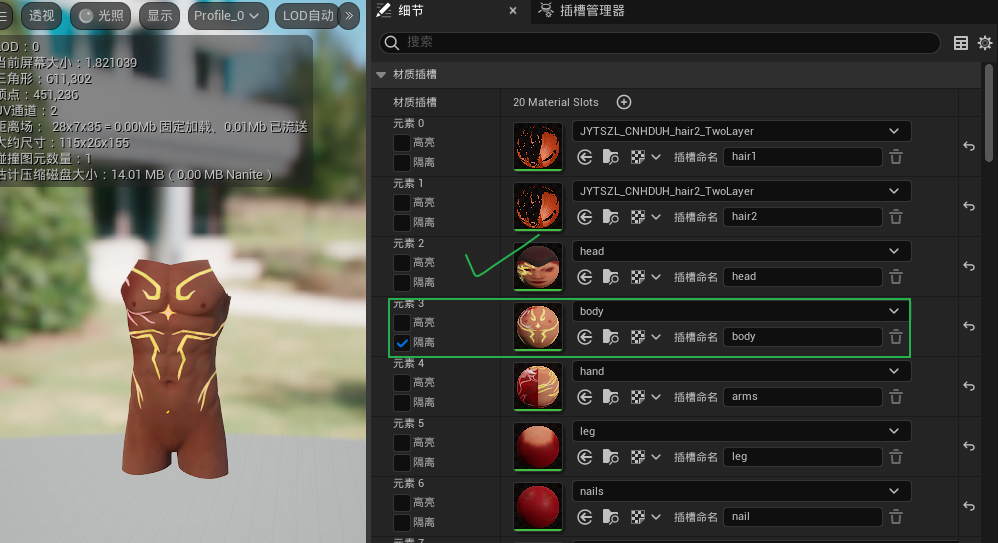Open hand material dropdown

coord(741,371)
